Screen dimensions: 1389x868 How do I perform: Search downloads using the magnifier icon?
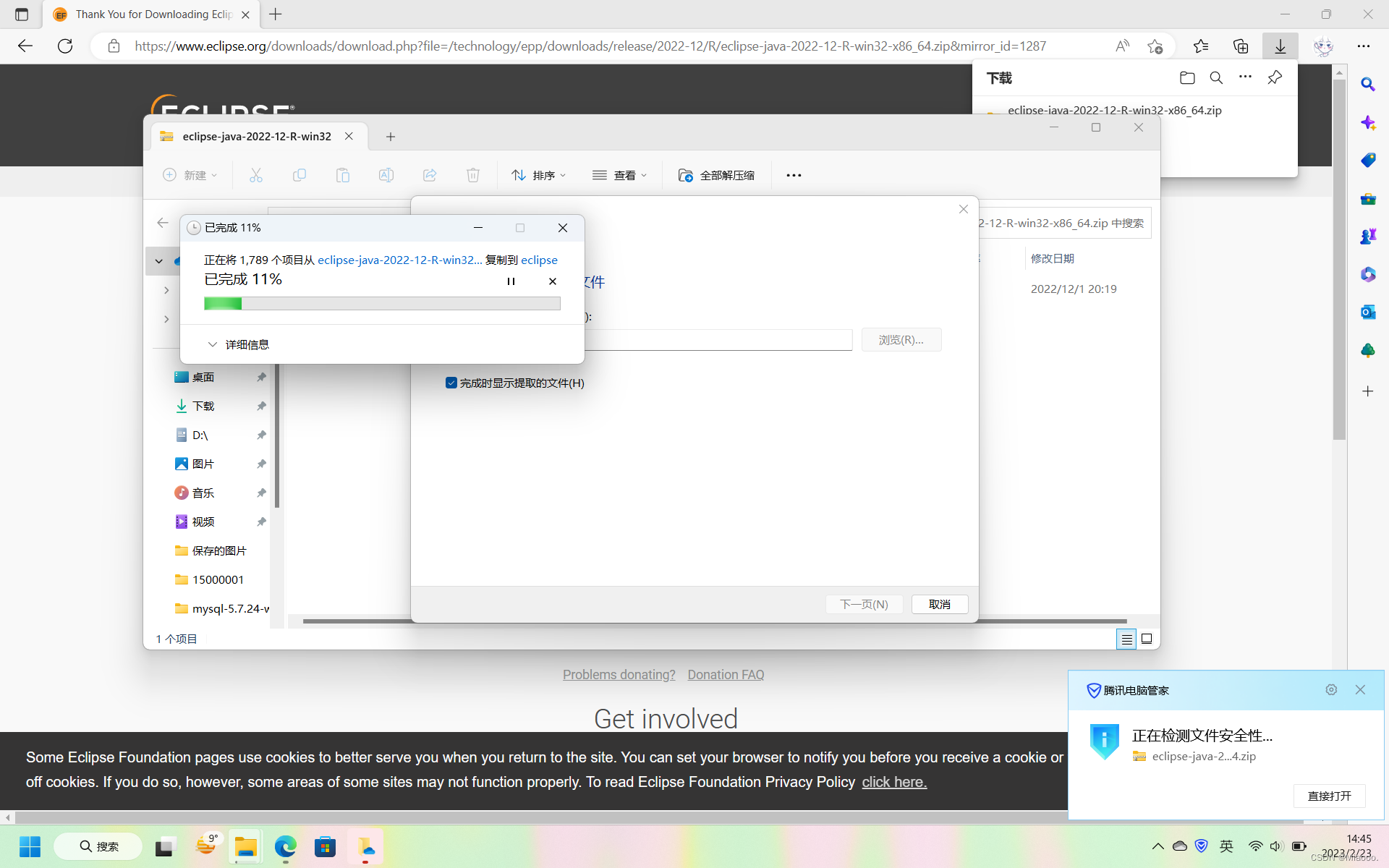[1216, 78]
